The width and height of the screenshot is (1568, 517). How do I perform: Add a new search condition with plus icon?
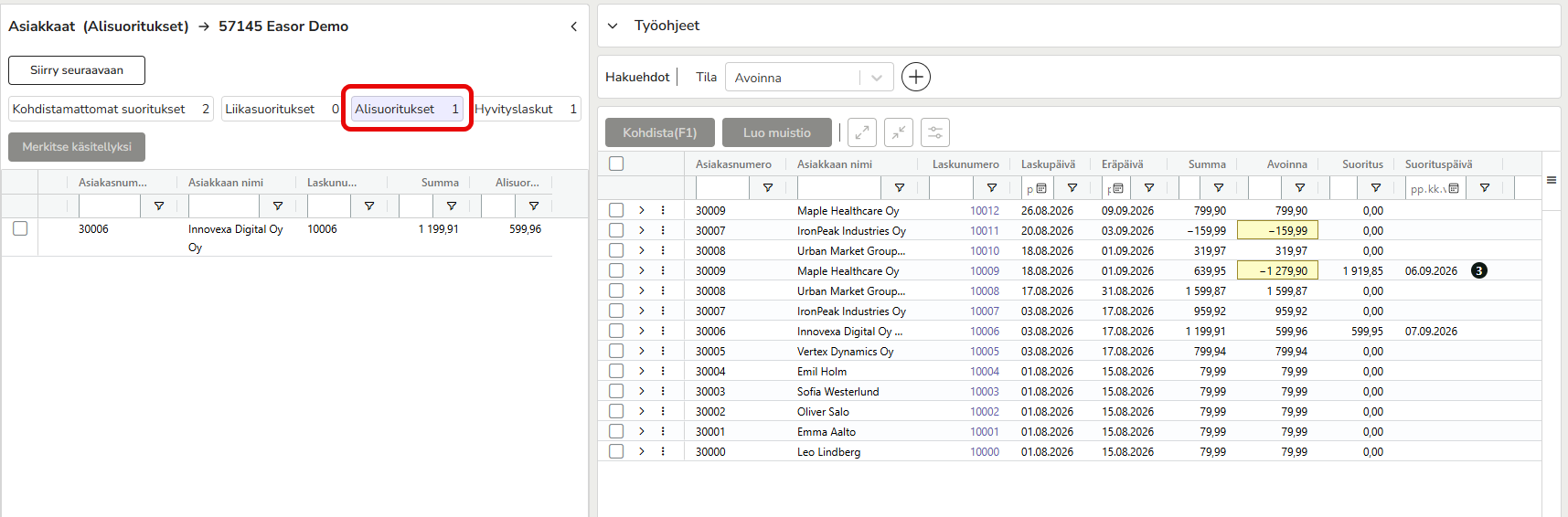click(x=916, y=77)
